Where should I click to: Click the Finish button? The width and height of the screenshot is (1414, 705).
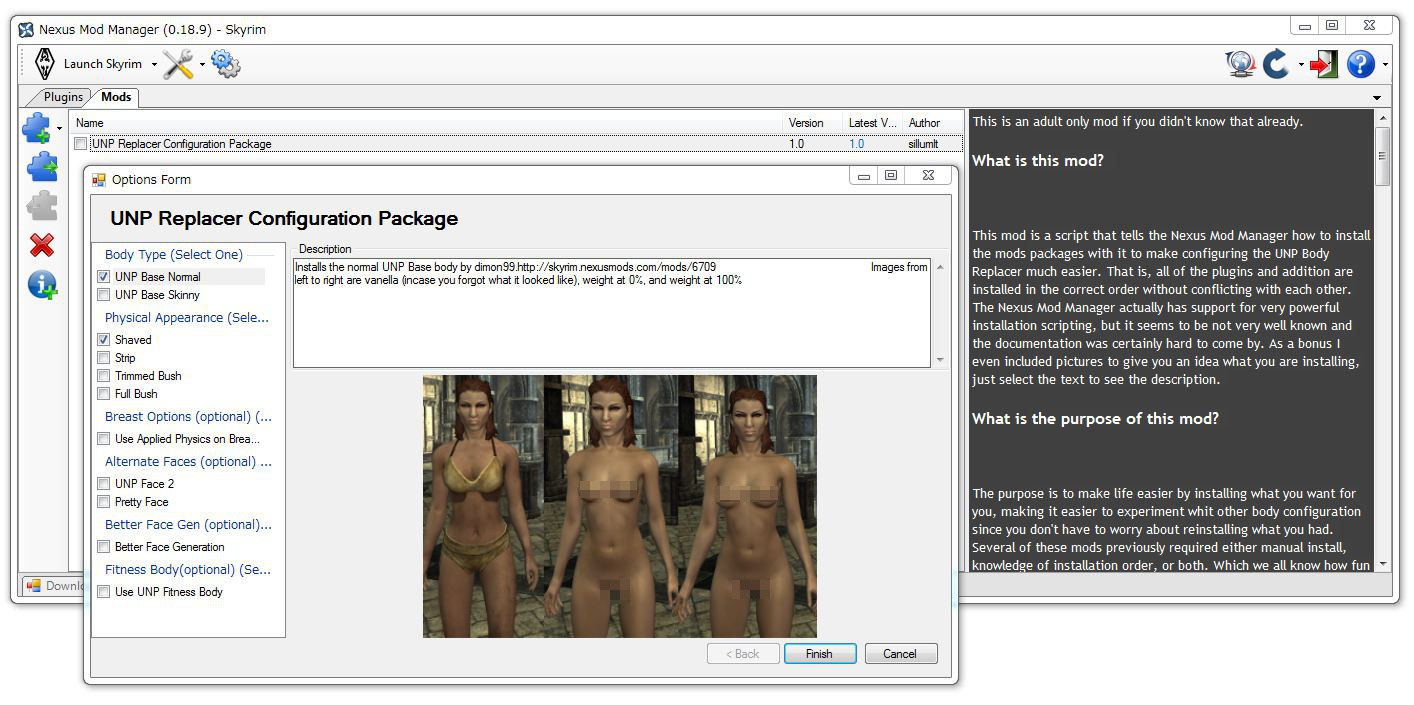[819, 654]
